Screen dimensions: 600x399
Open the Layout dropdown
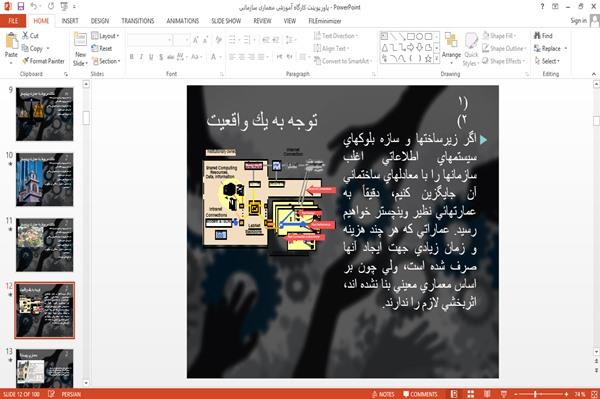[106, 36]
